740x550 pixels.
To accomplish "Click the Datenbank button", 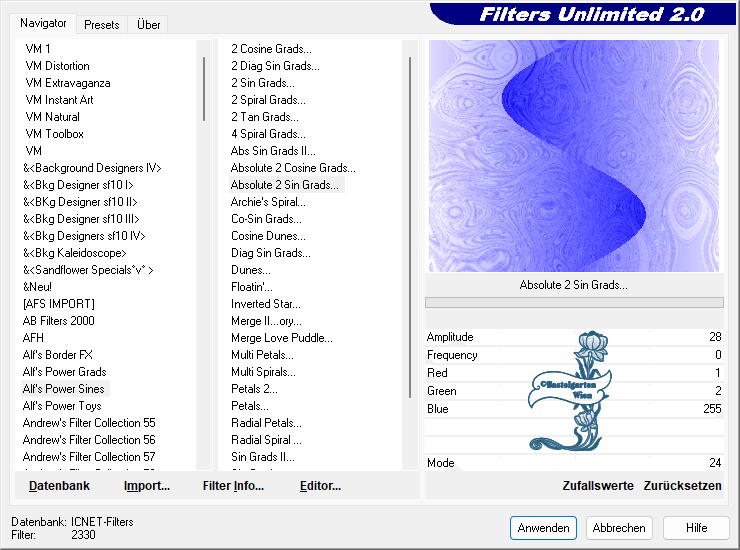I will [59, 486].
